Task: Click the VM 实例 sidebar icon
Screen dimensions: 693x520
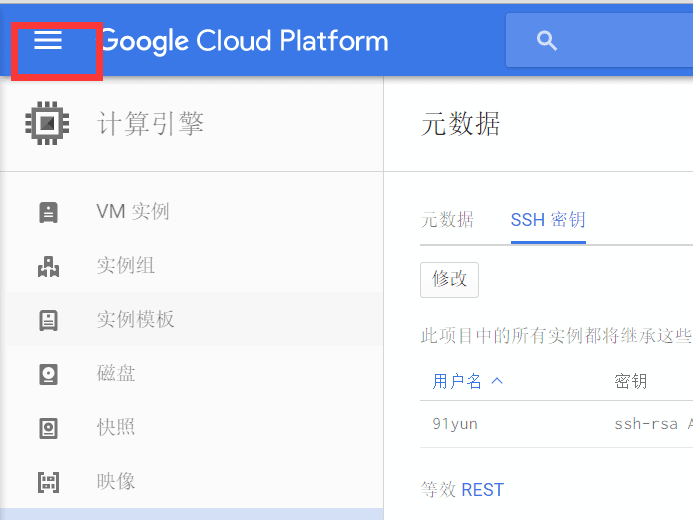Action: [48, 213]
